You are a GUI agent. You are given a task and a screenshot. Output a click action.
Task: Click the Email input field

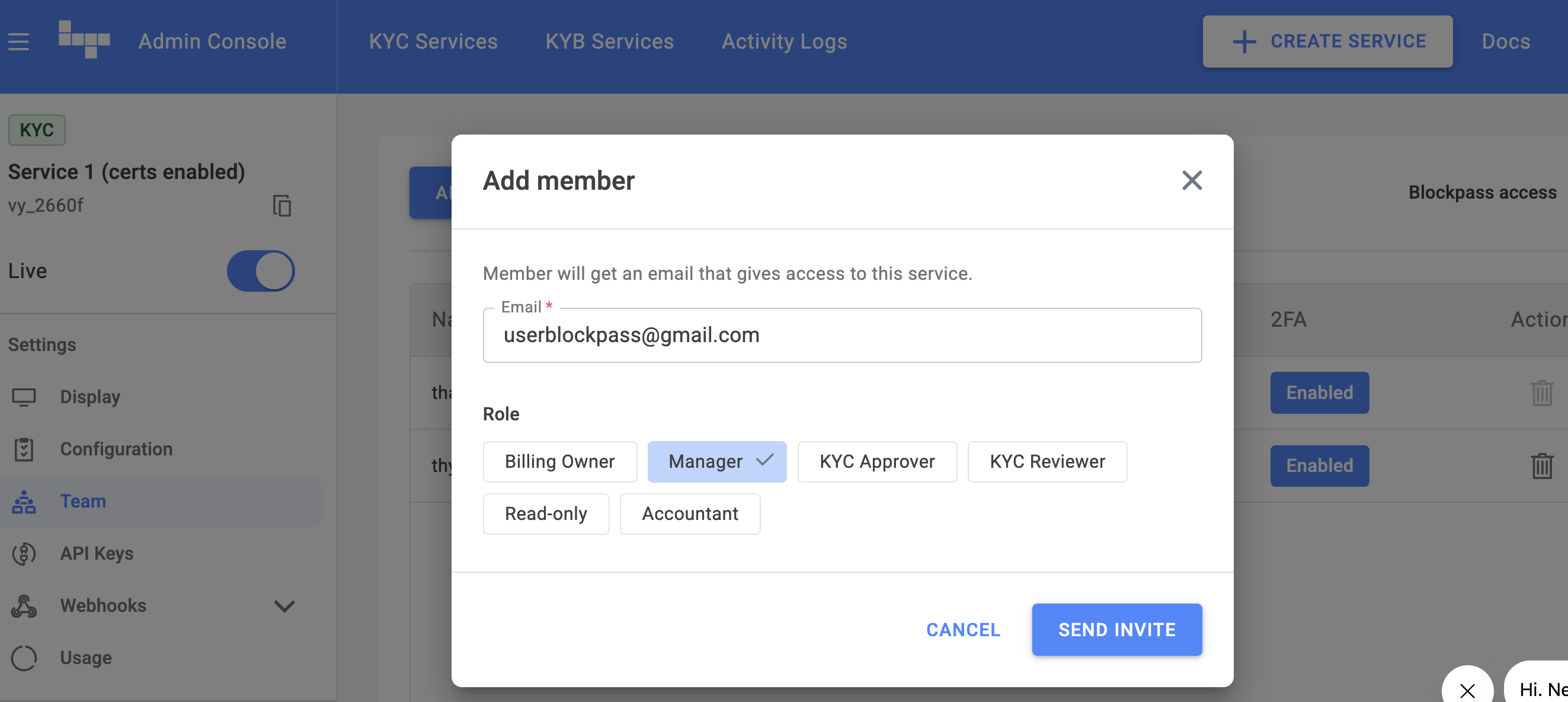point(842,336)
